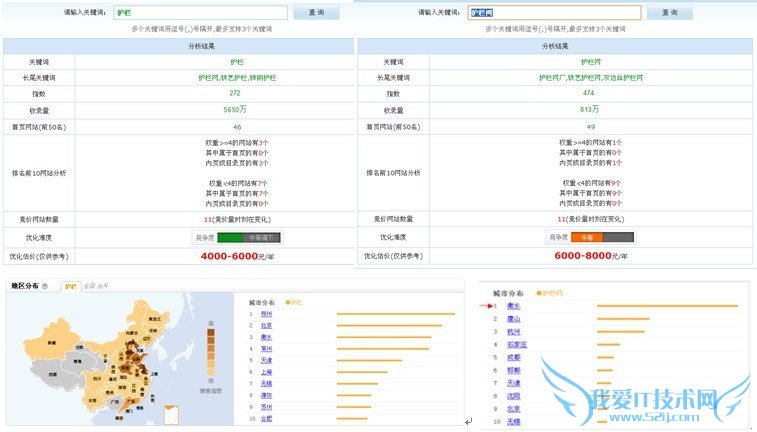Image resolution: width=757 pixels, height=432 pixels.
Task: Open the 上海 city link ranked 6
Action: tap(266, 372)
